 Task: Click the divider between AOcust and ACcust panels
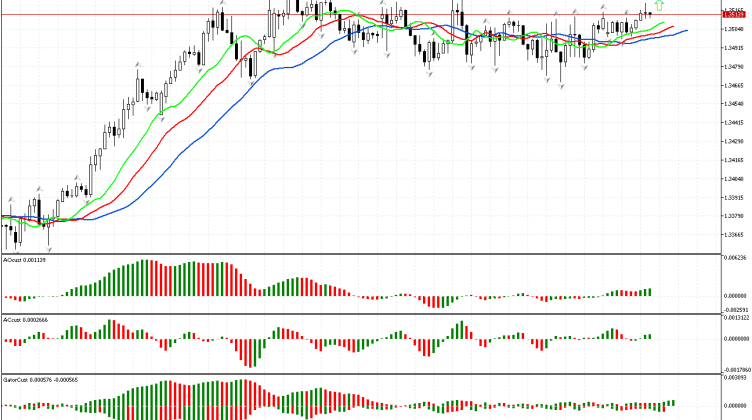[x=360, y=313]
